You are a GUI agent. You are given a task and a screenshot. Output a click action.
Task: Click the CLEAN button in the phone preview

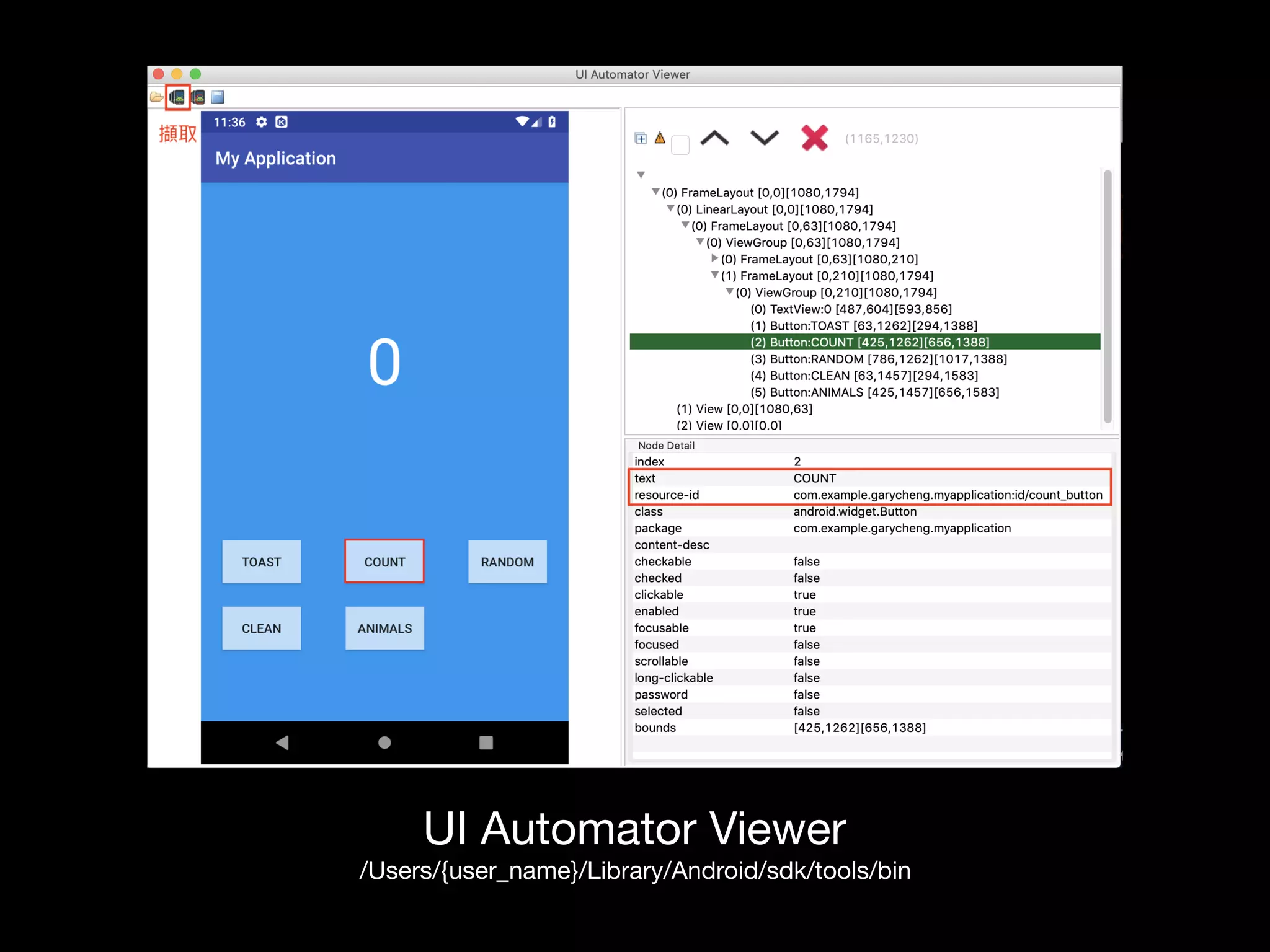[x=262, y=628]
